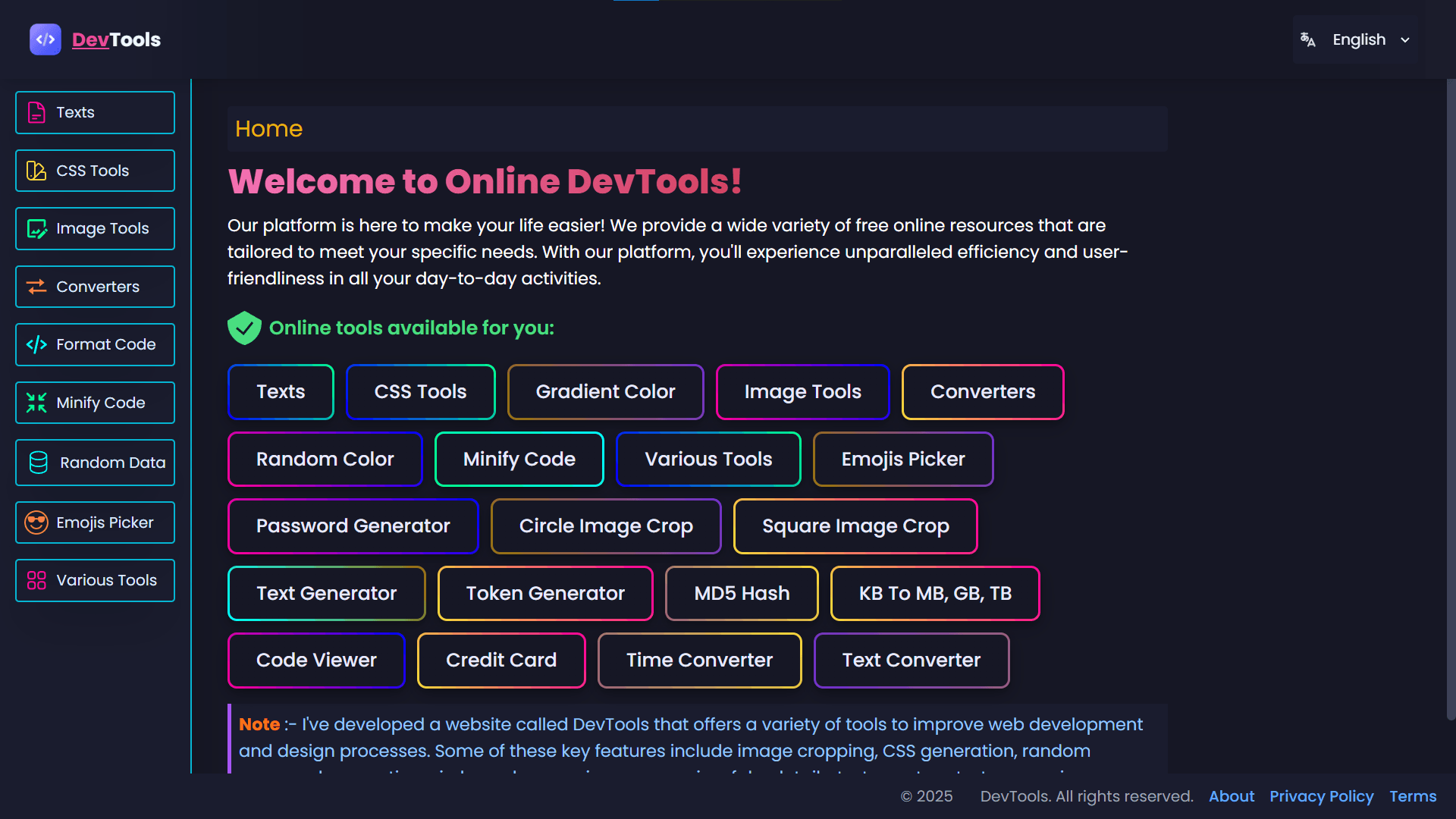The image size is (1456, 819).
Task: Open the English language dropdown
Action: pos(1360,39)
